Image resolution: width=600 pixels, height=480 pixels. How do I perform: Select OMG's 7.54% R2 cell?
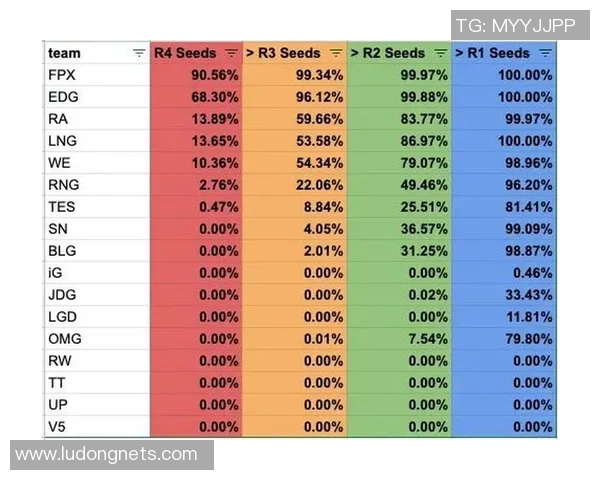(400, 339)
